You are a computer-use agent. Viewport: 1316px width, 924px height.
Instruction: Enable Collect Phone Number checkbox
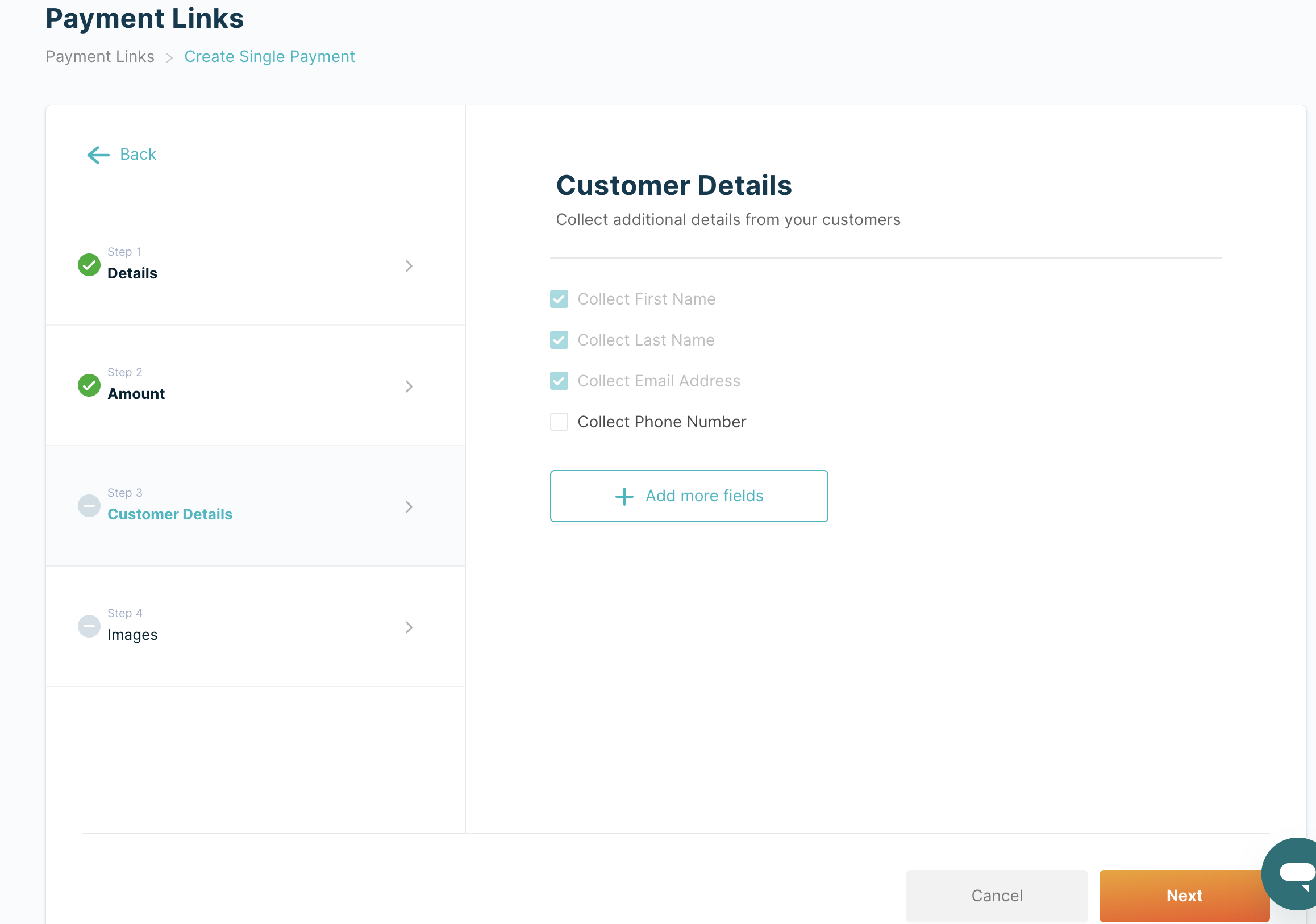[x=559, y=422]
